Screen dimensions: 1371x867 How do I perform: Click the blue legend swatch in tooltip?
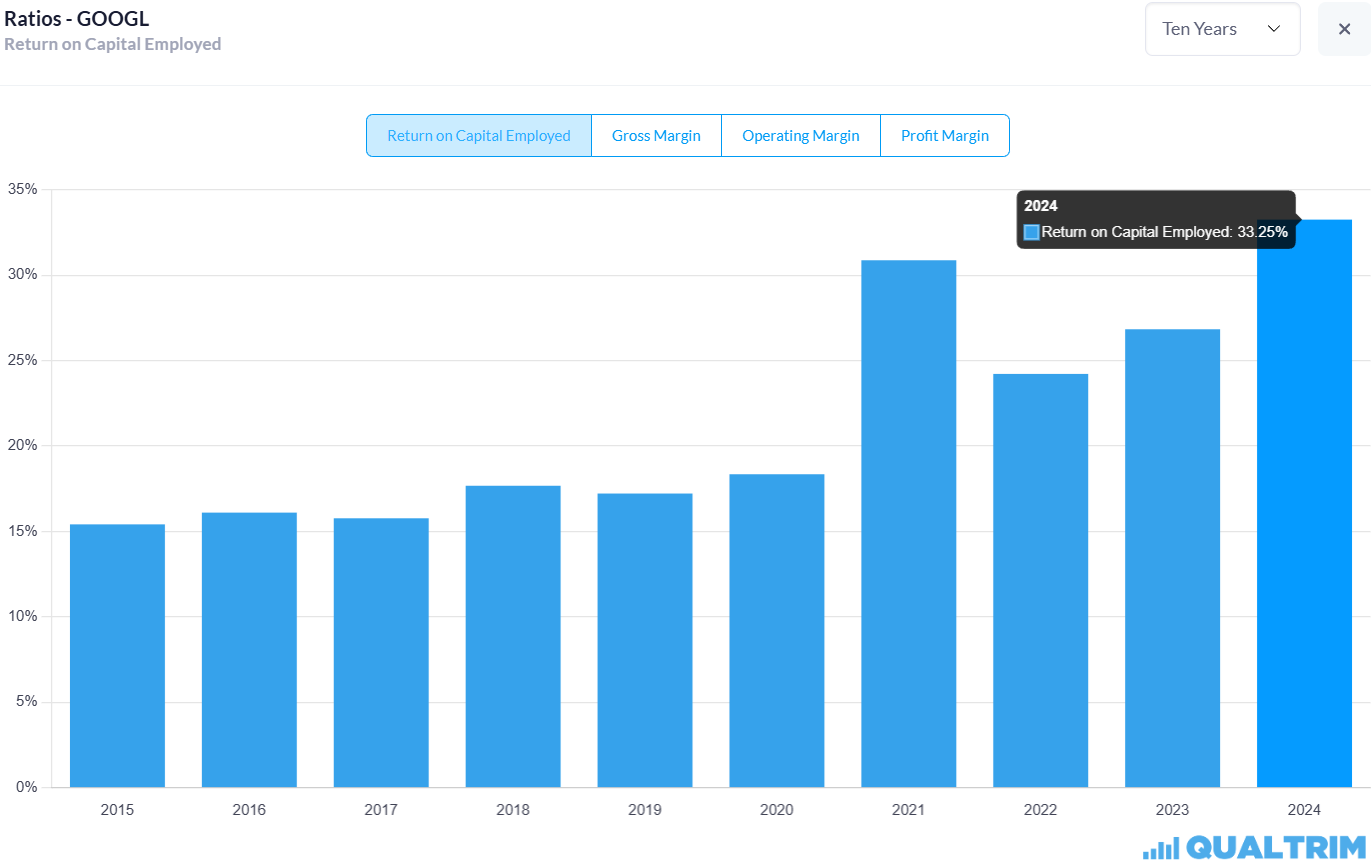pyautogui.click(x=1032, y=232)
